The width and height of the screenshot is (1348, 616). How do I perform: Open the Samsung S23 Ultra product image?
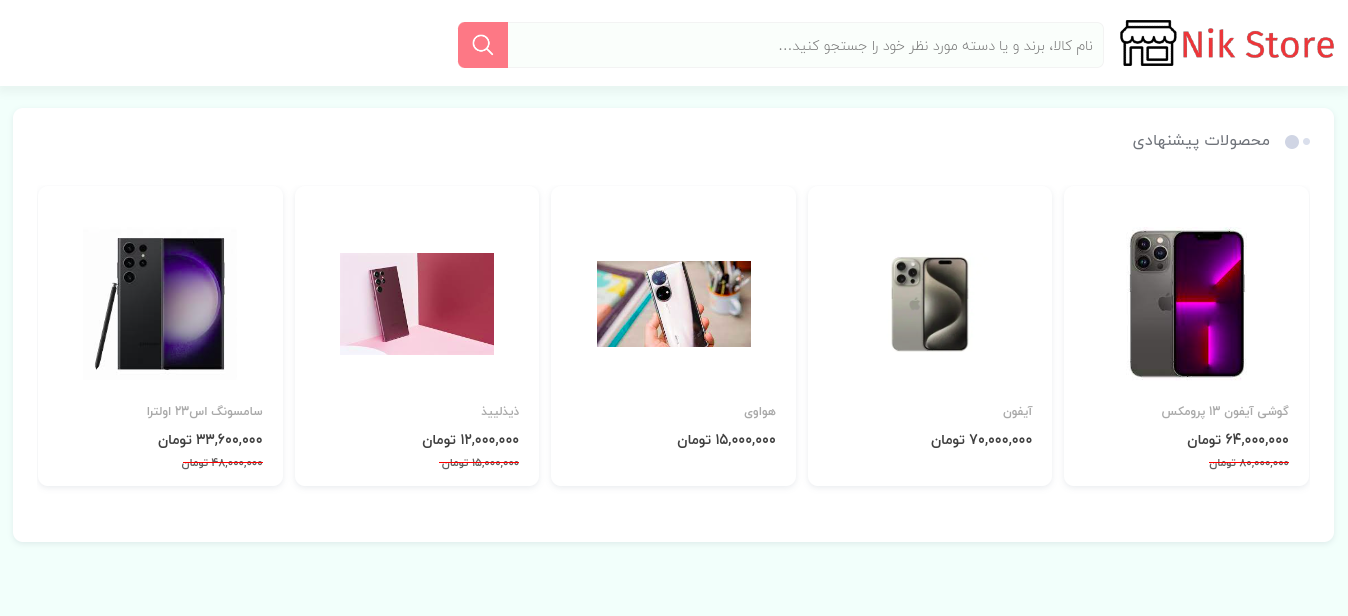coord(161,304)
